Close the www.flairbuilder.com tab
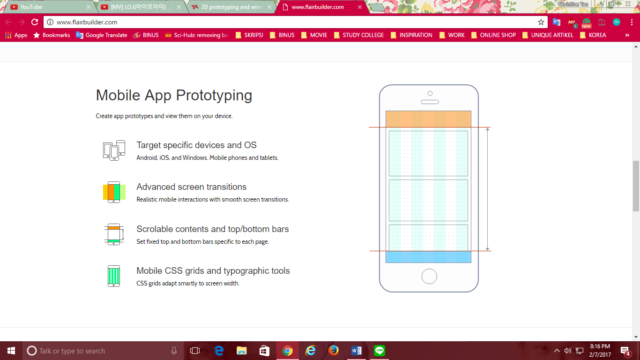Screen dimensions: 640x360 [x=360, y=7]
